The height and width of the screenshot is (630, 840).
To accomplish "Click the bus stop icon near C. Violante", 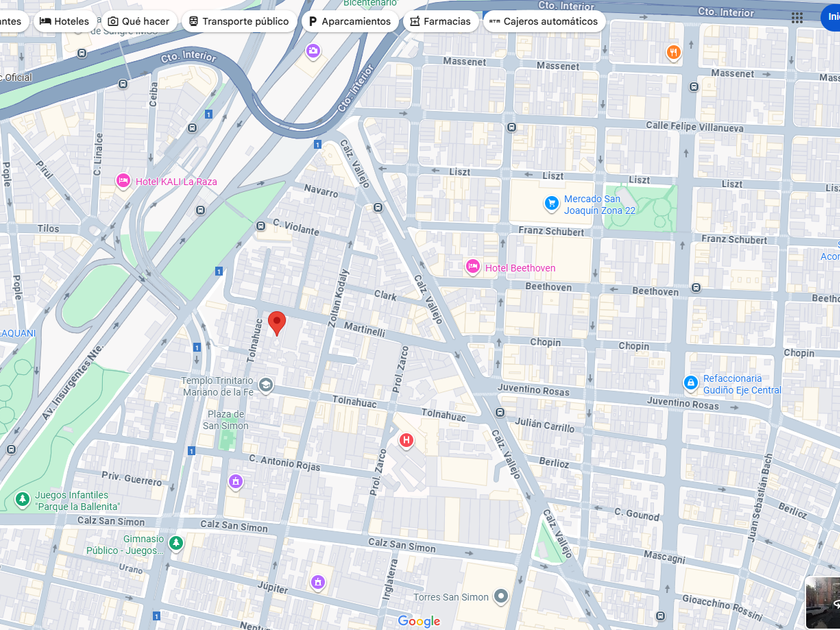I will click(x=261, y=226).
